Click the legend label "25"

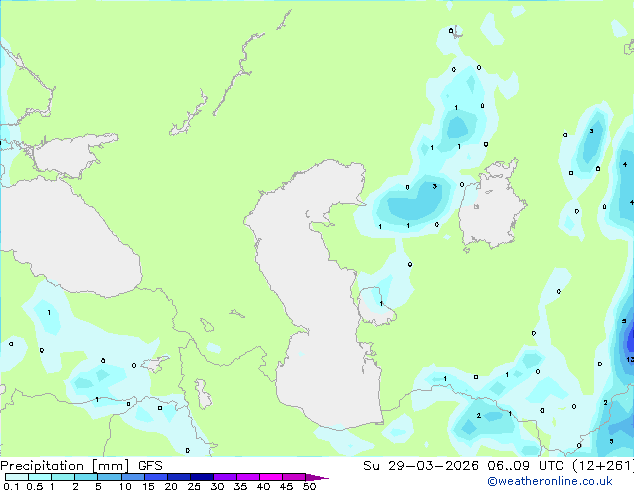tap(194, 486)
